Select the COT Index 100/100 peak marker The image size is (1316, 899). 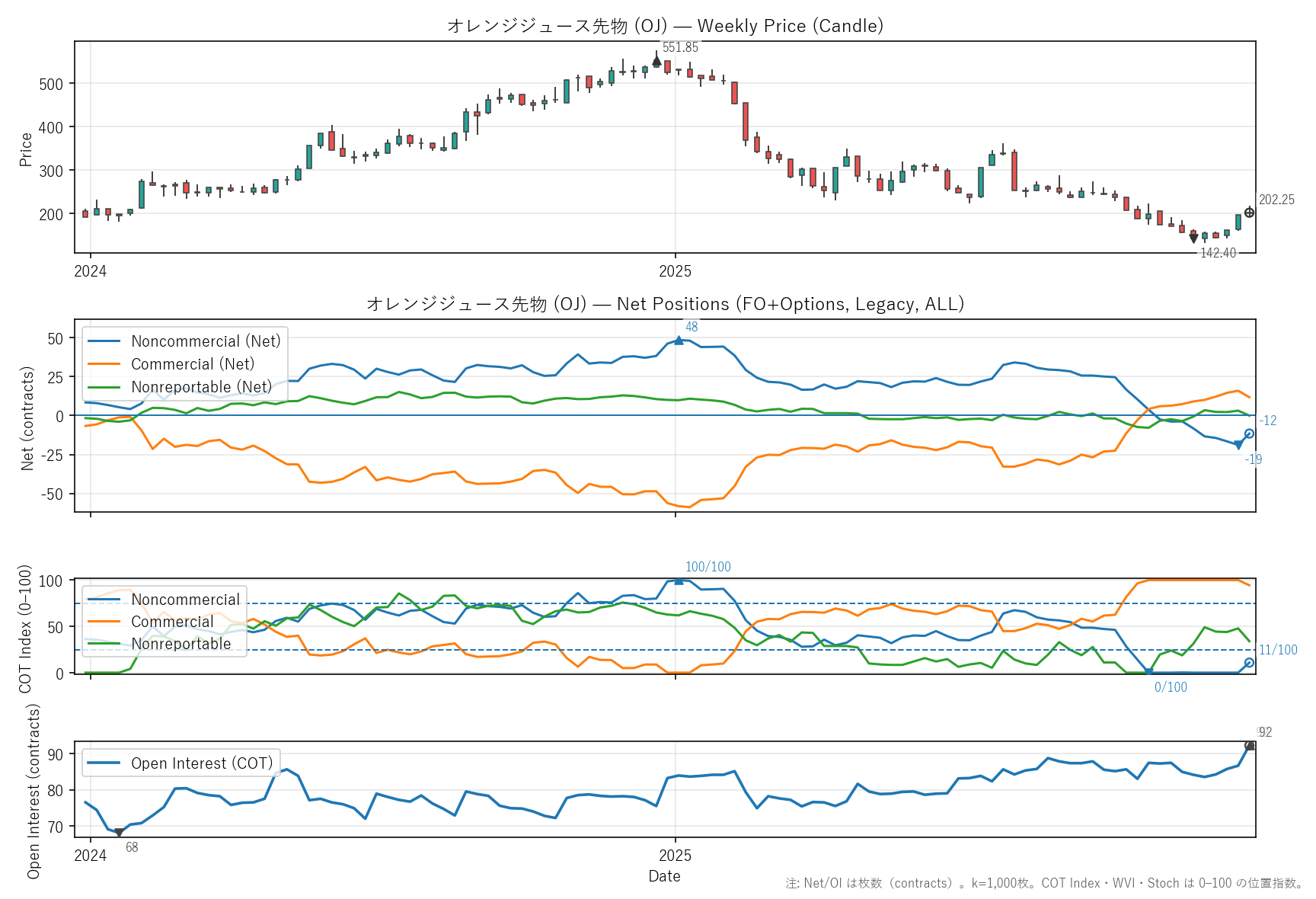pos(679,581)
